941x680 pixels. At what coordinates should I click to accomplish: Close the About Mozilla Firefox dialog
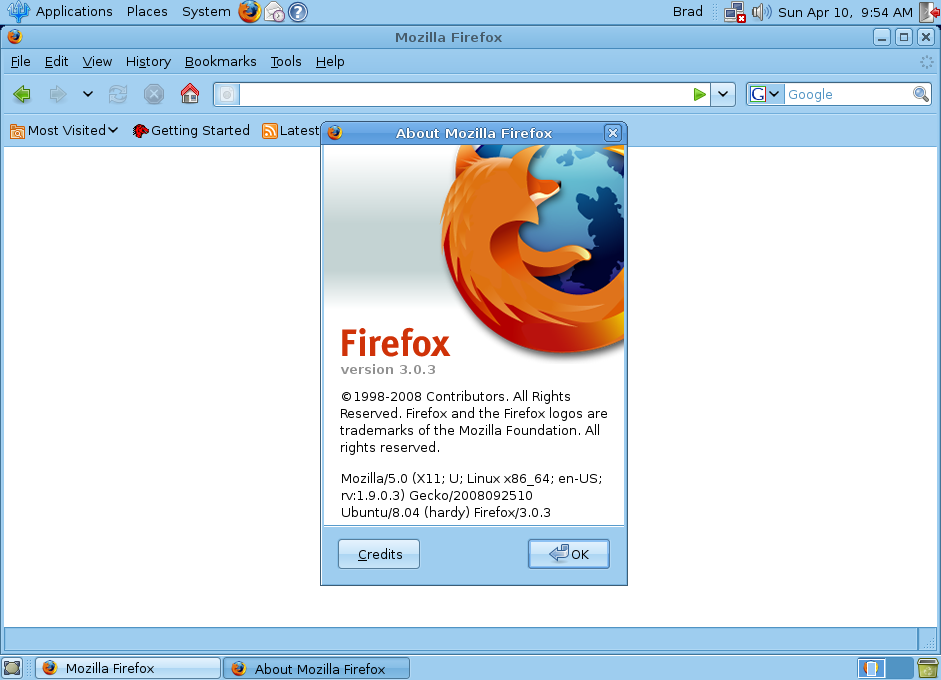pos(612,133)
